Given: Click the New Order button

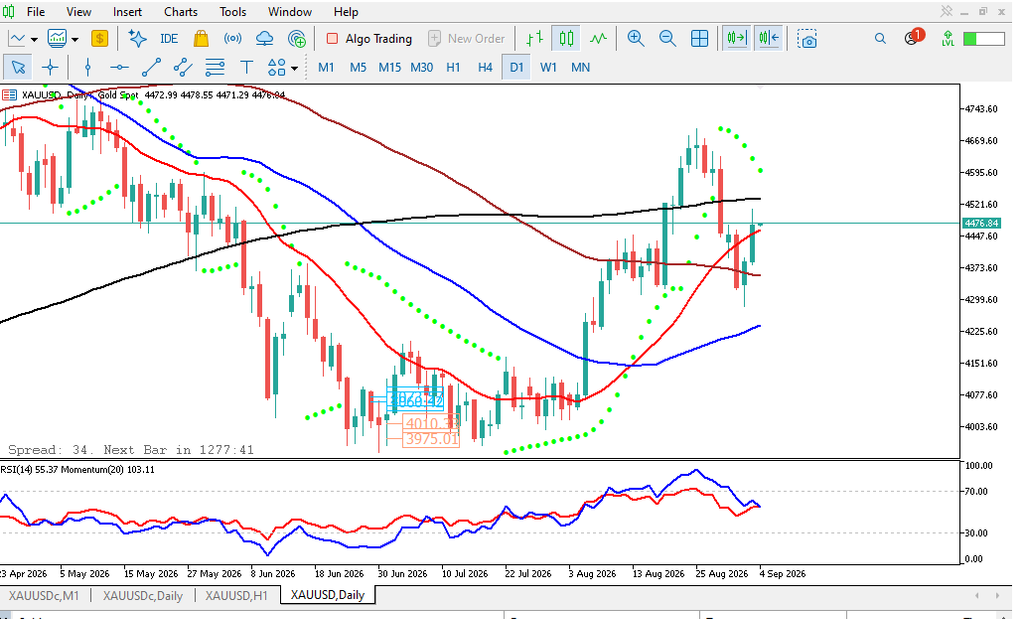Looking at the screenshot, I should [x=466, y=39].
